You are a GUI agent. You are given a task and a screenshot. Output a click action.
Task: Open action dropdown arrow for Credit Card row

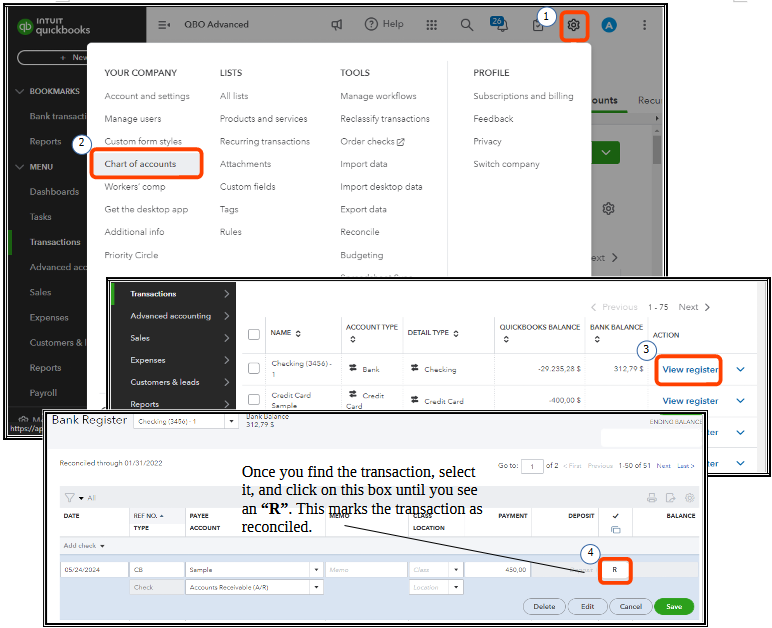740,401
